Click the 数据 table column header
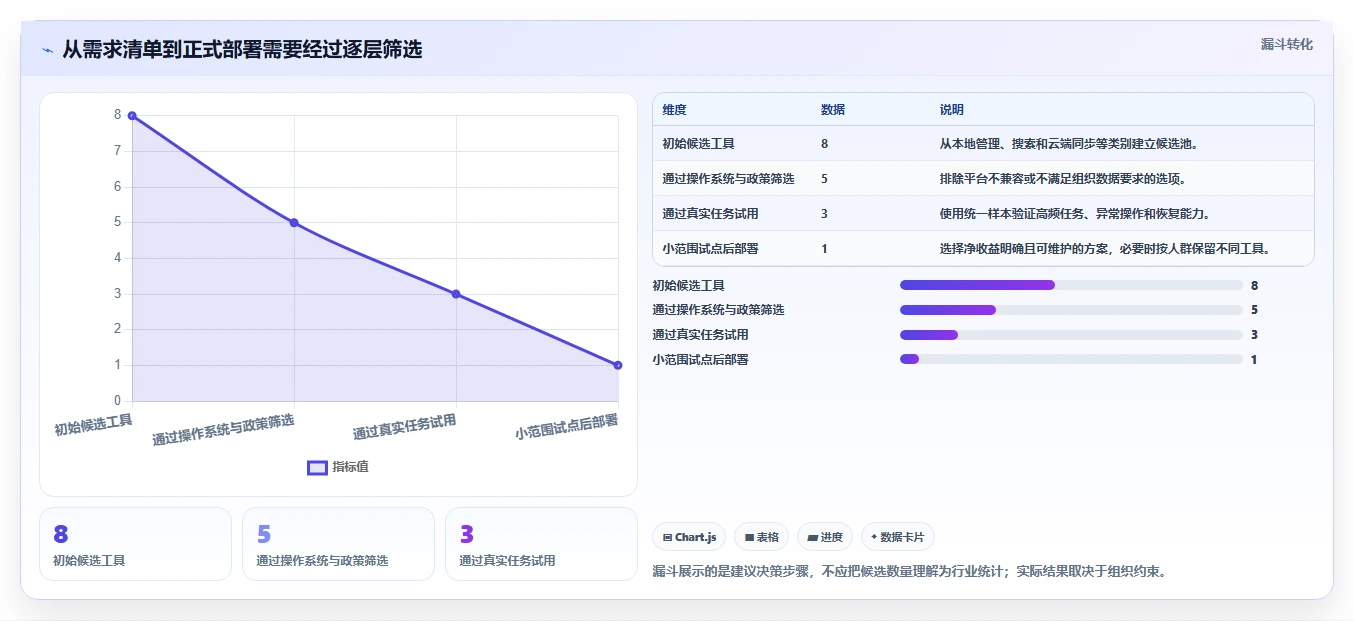Viewport: 1354px width, 621px height. click(833, 110)
